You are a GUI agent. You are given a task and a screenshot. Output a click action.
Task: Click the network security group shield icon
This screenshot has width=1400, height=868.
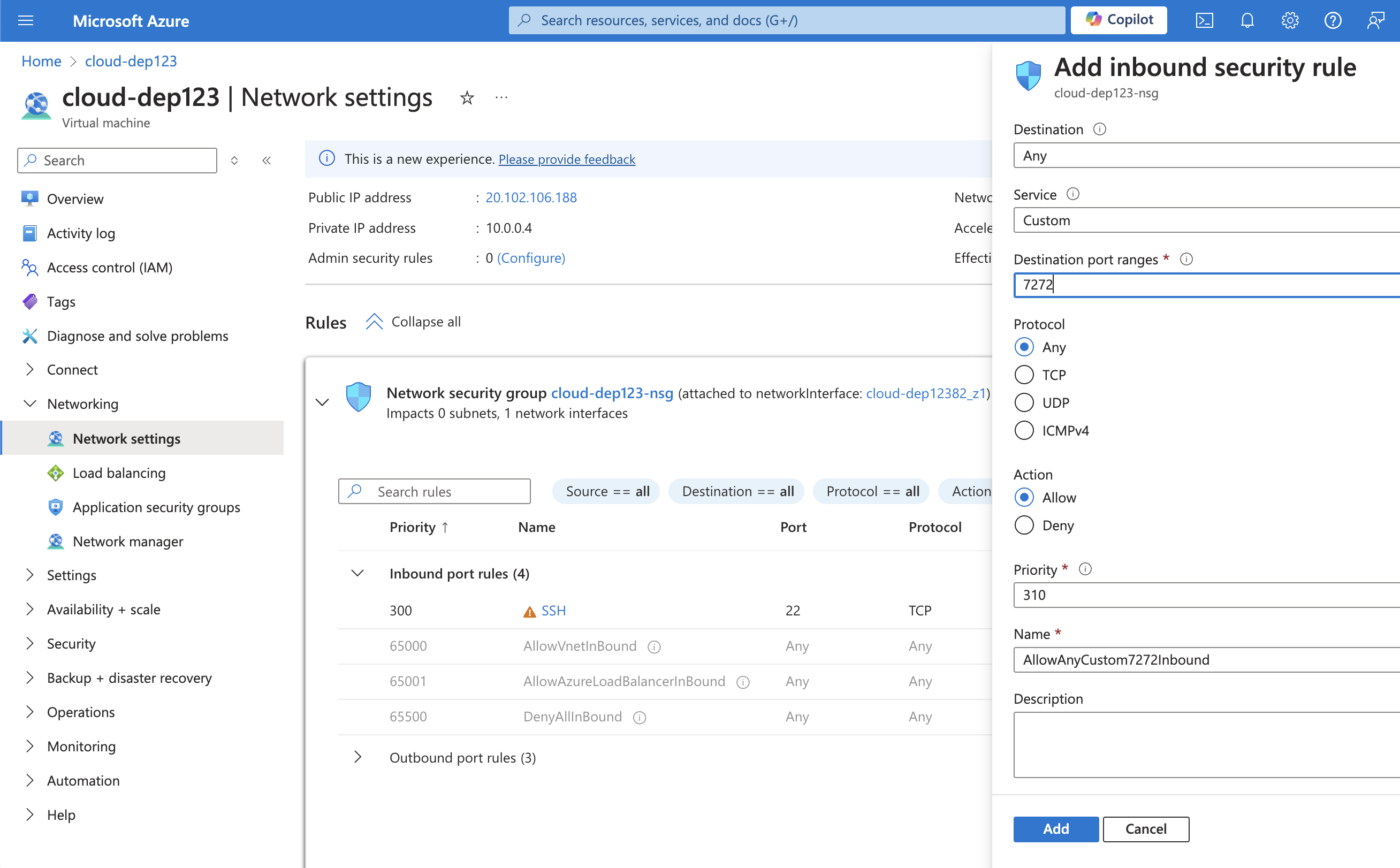tap(358, 397)
